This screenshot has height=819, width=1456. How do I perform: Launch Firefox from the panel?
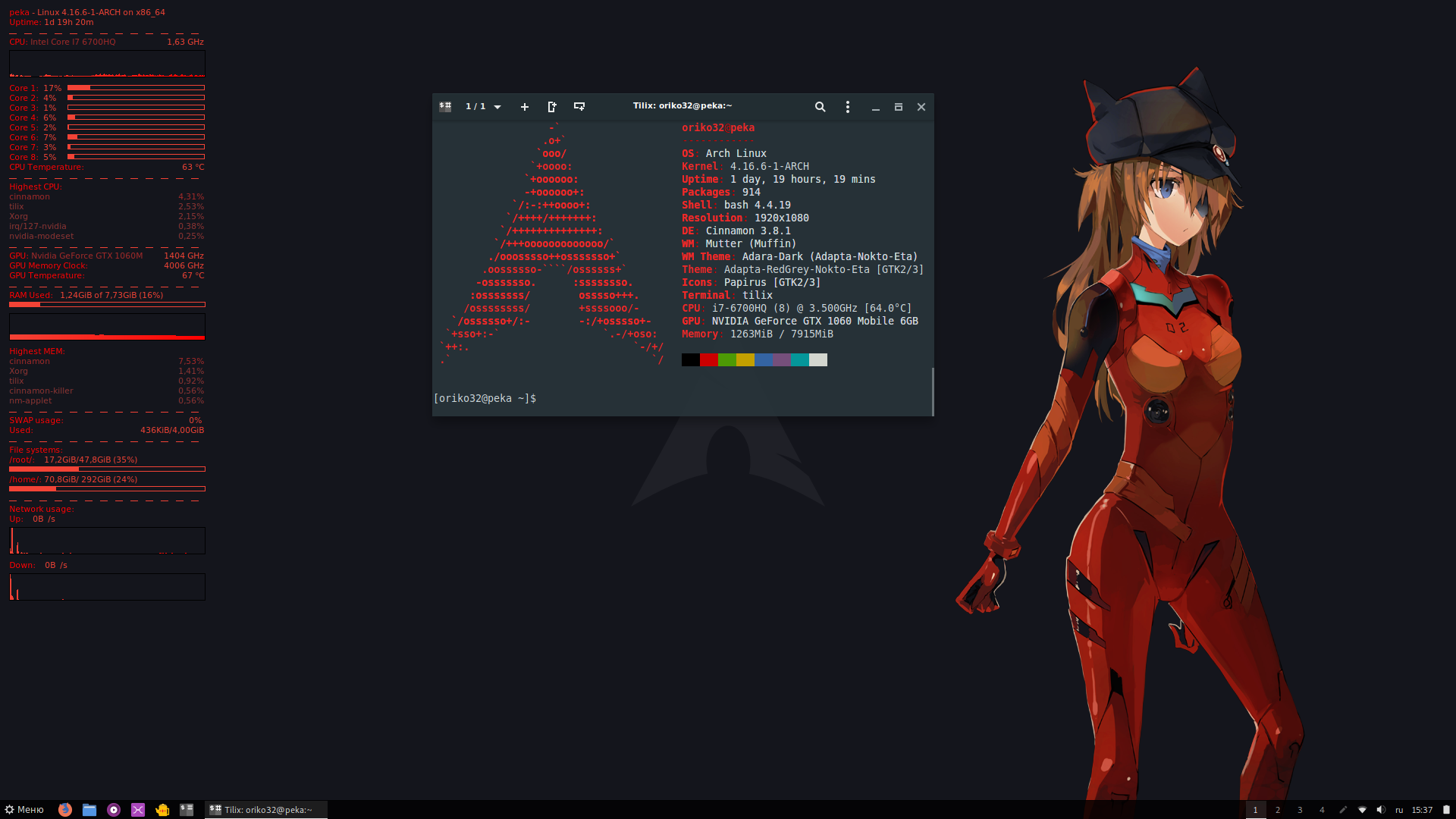coord(65,810)
